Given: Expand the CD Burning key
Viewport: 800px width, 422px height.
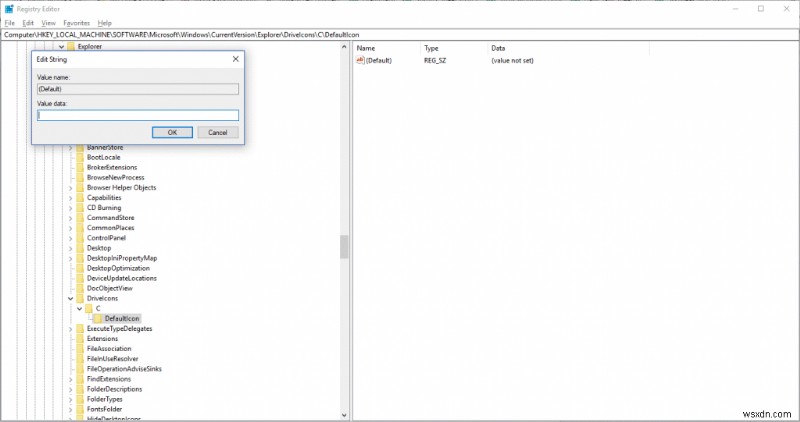Looking at the screenshot, I should pos(70,208).
